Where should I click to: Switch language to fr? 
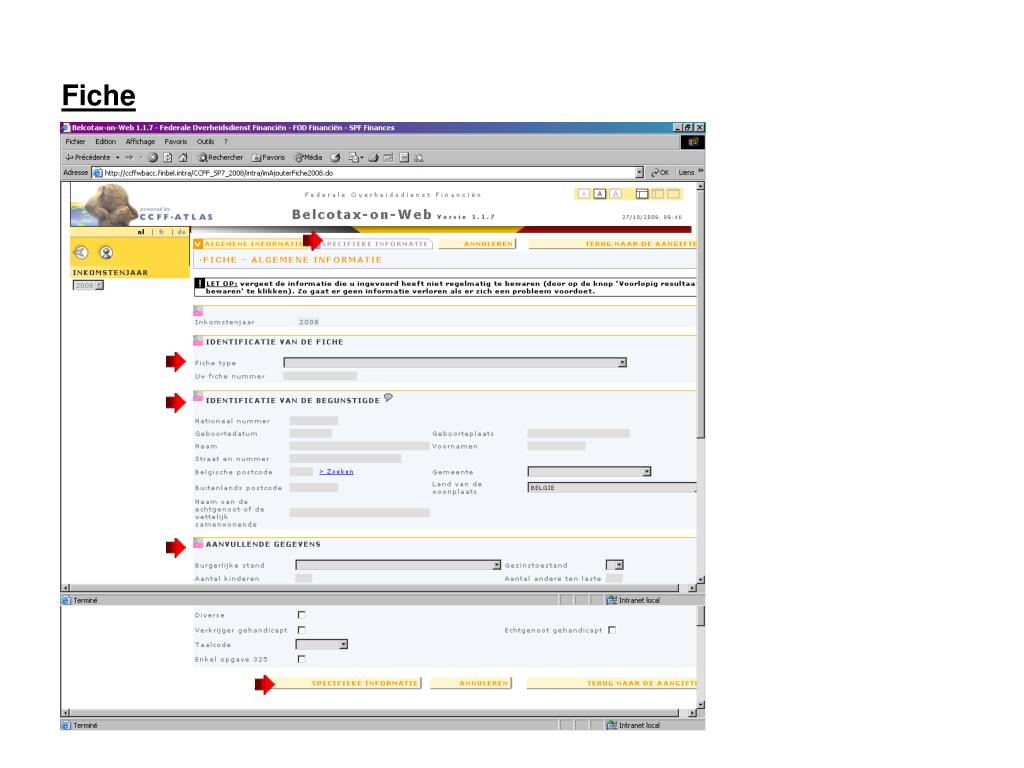coord(161,232)
